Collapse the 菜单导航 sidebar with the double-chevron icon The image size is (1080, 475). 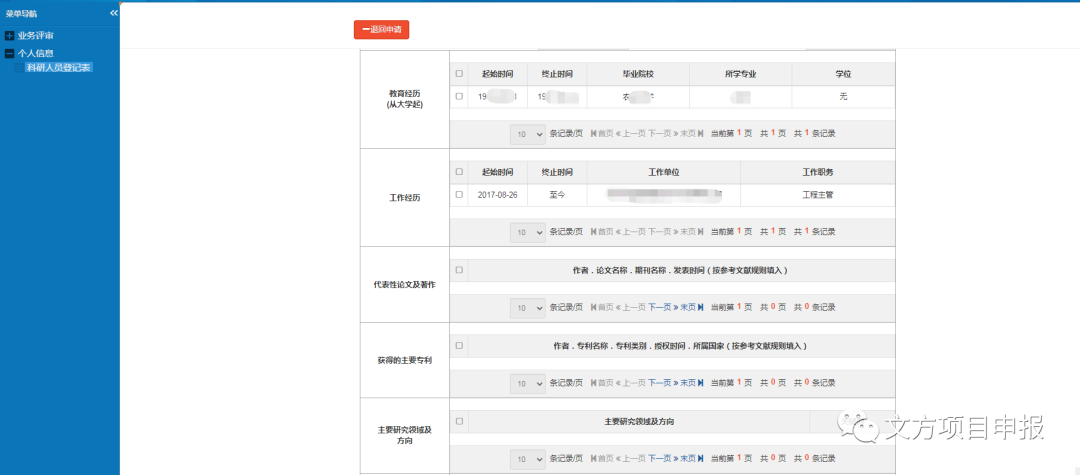(x=114, y=13)
